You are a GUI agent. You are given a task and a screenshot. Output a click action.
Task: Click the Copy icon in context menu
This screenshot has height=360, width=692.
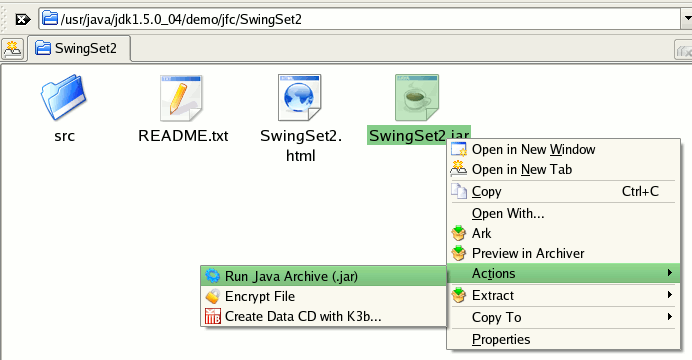pyautogui.click(x=459, y=191)
